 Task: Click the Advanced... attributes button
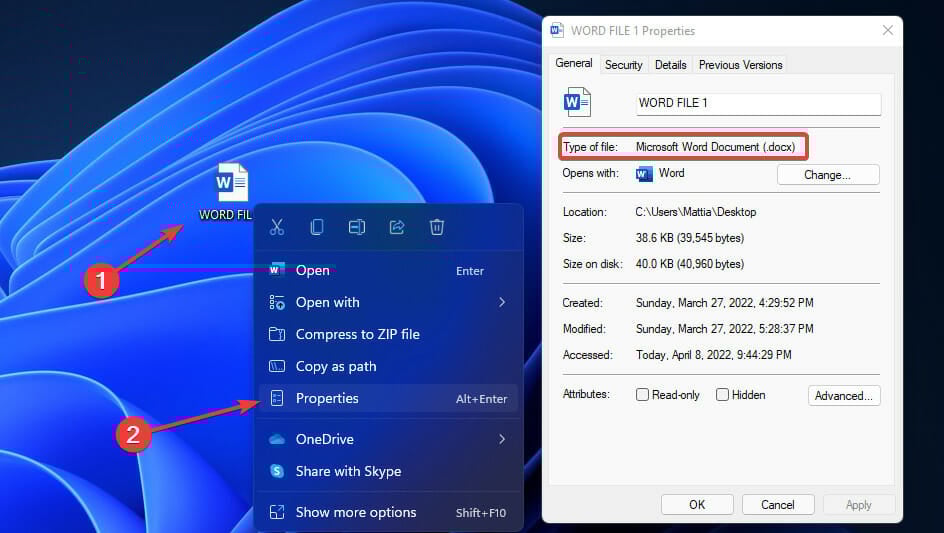(844, 396)
